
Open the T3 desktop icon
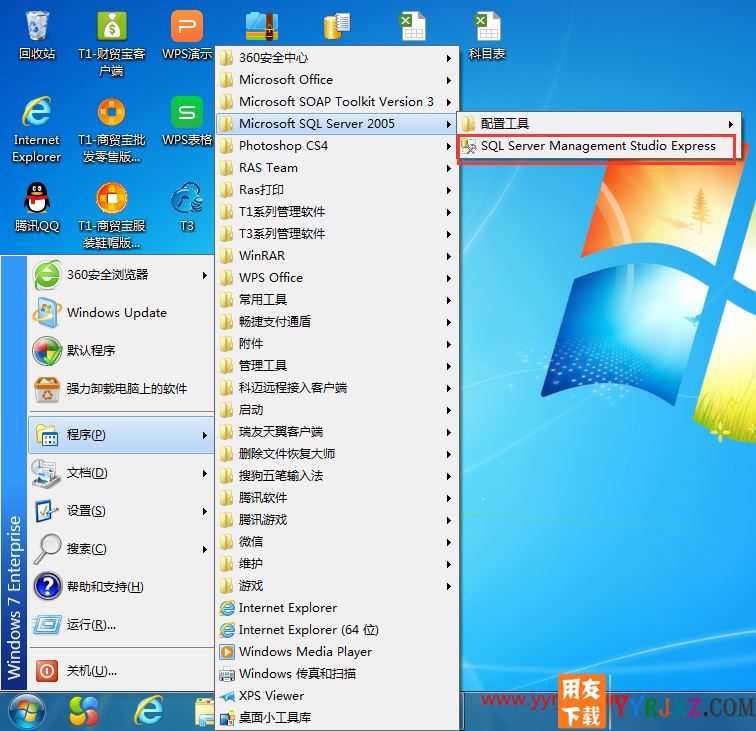(x=187, y=207)
